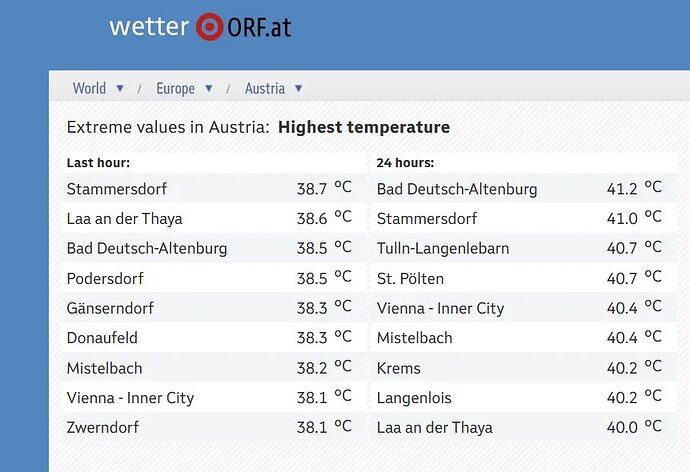
Task: Open Langenlois station entry
Action: [524, 398]
